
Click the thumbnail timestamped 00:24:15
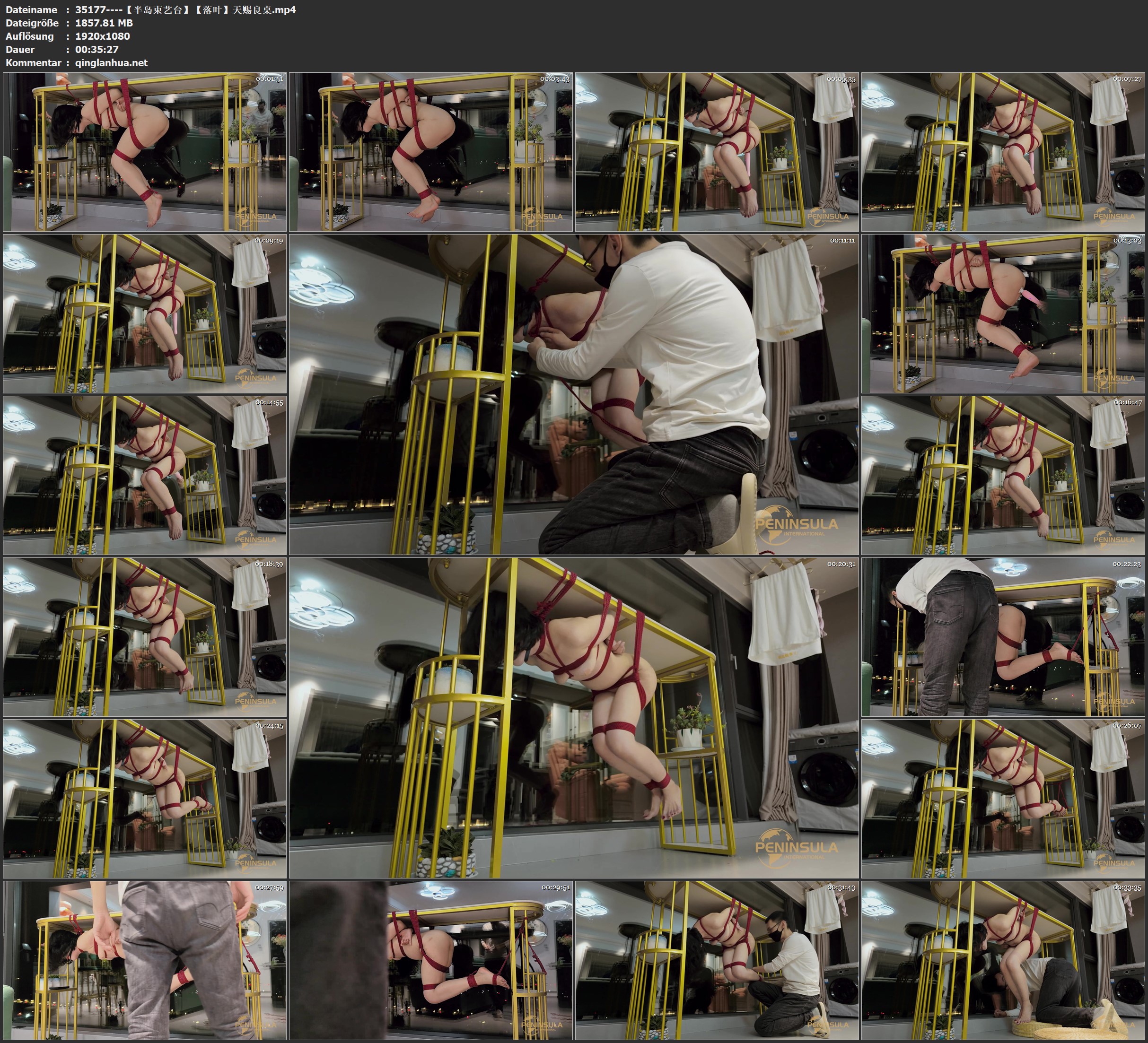click(x=145, y=799)
